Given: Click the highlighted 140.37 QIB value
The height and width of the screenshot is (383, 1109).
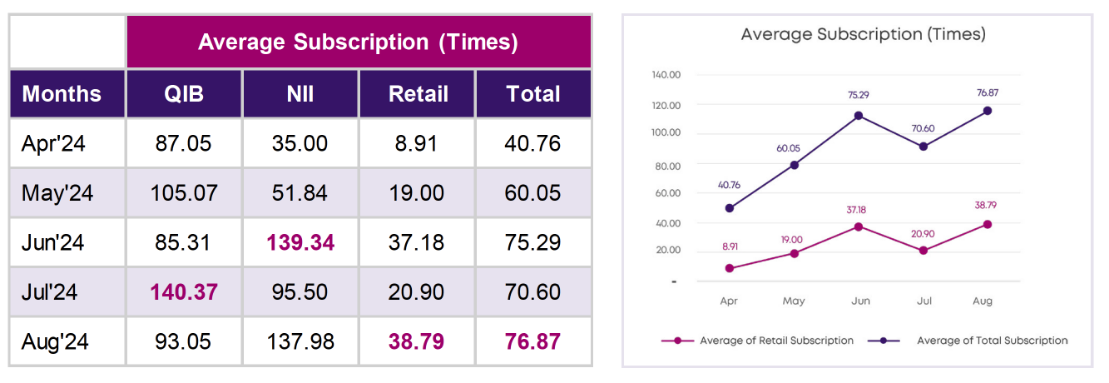Looking at the screenshot, I should pos(185,292).
